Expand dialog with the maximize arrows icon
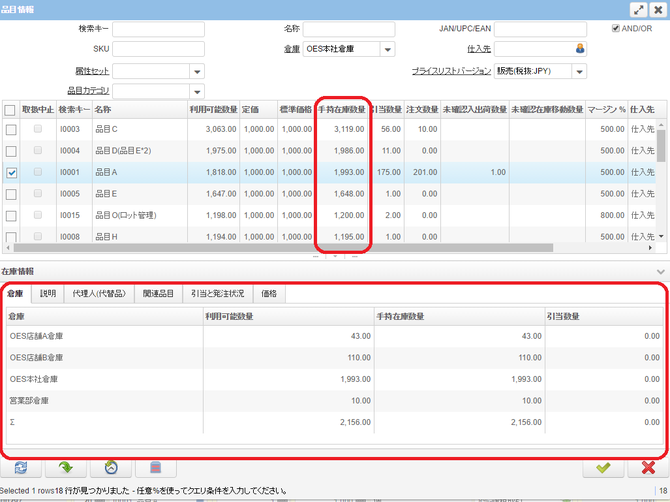This screenshot has width=670, height=502. tap(638, 10)
